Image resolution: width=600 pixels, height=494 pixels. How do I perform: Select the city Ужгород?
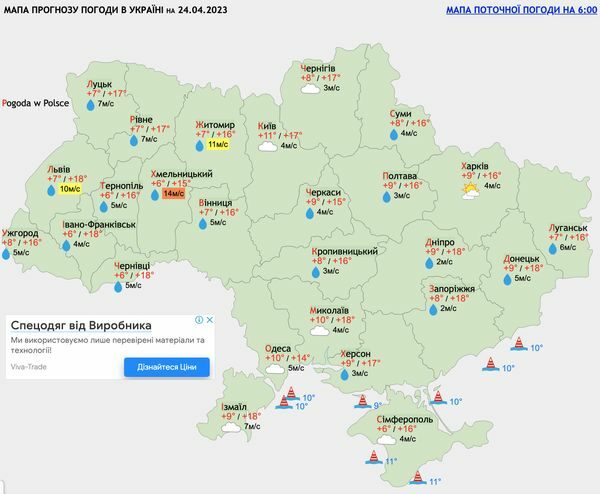[20, 233]
